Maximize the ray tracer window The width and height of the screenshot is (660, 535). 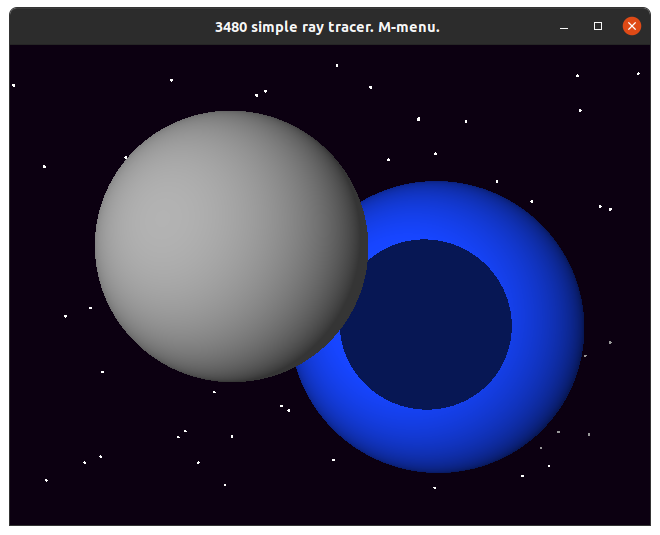[598, 27]
